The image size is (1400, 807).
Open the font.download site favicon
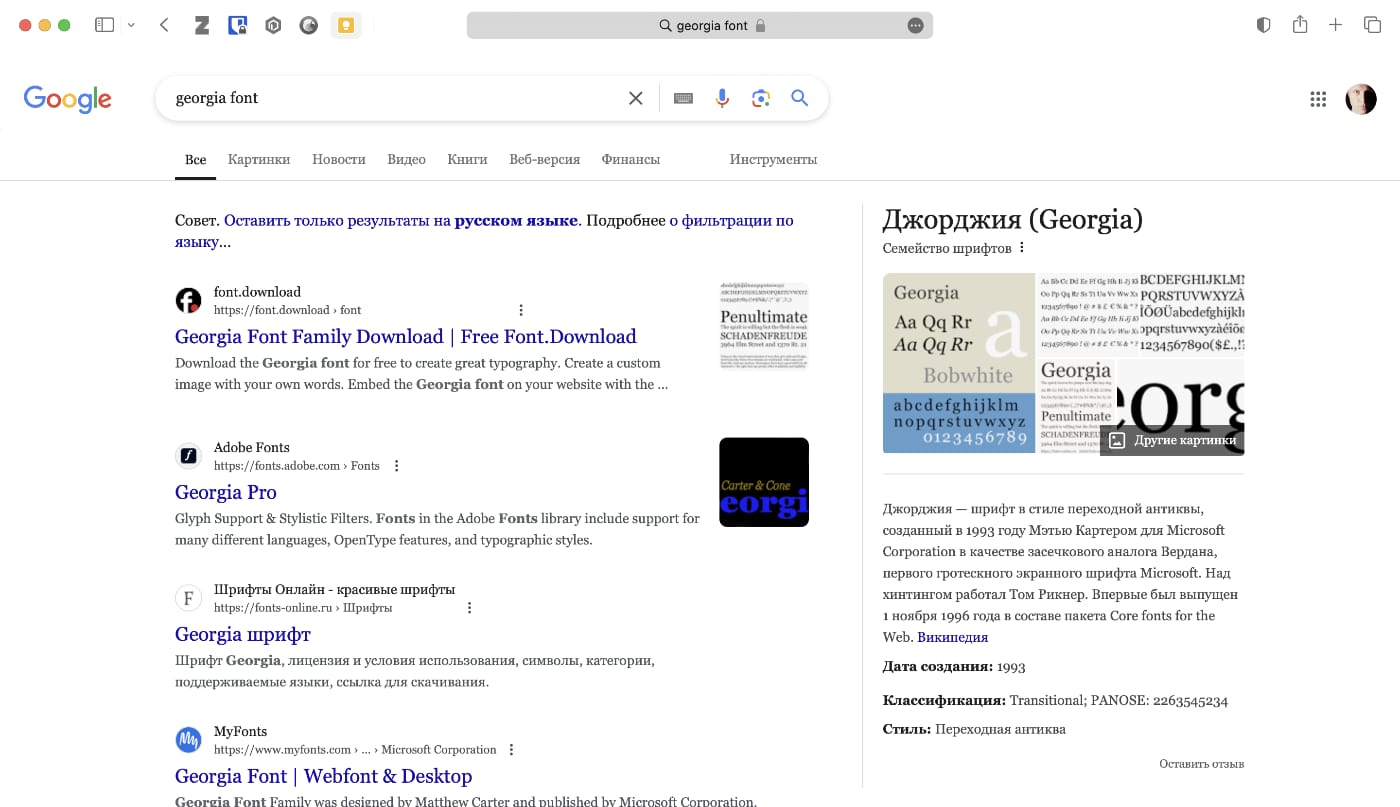point(188,300)
